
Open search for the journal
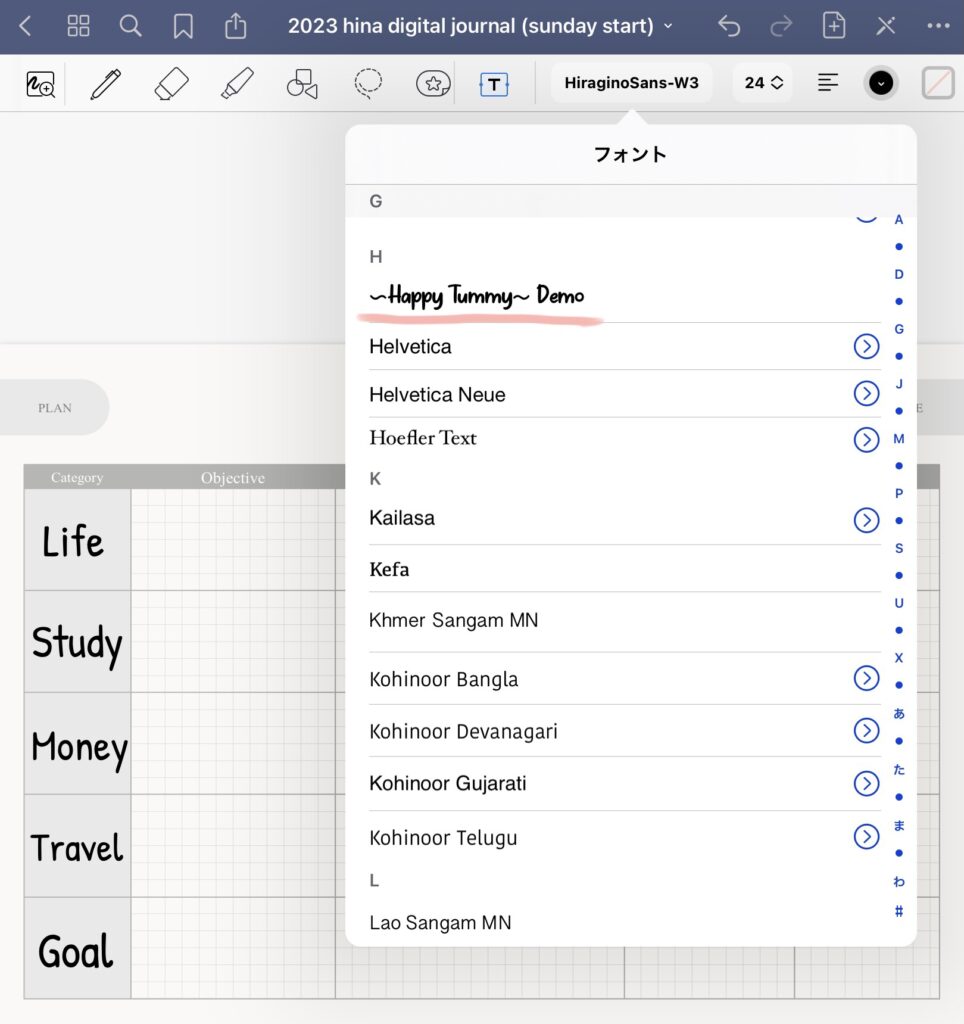coord(130,26)
